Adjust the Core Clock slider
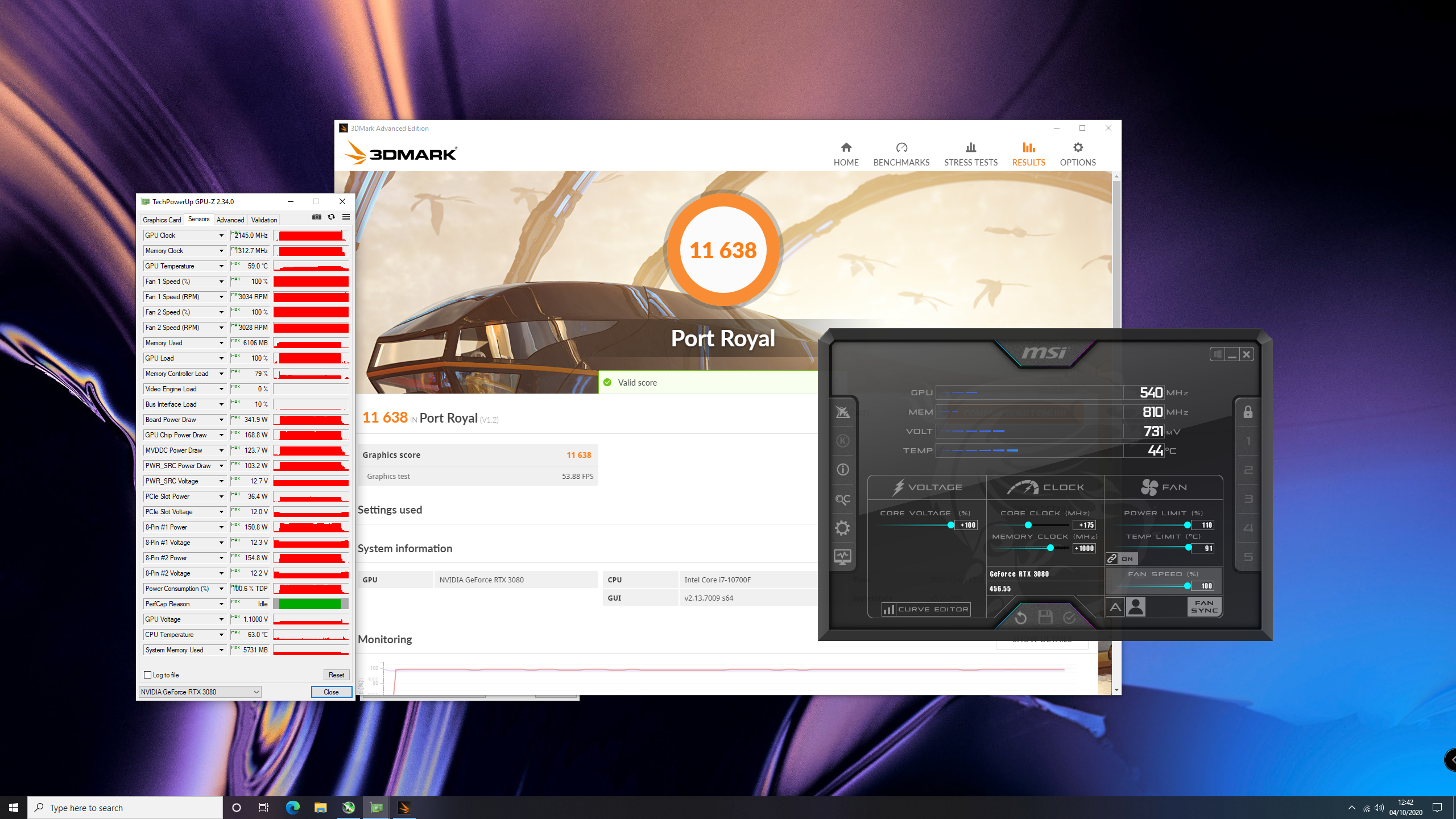This screenshot has width=1456, height=819. coord(1028,525)
